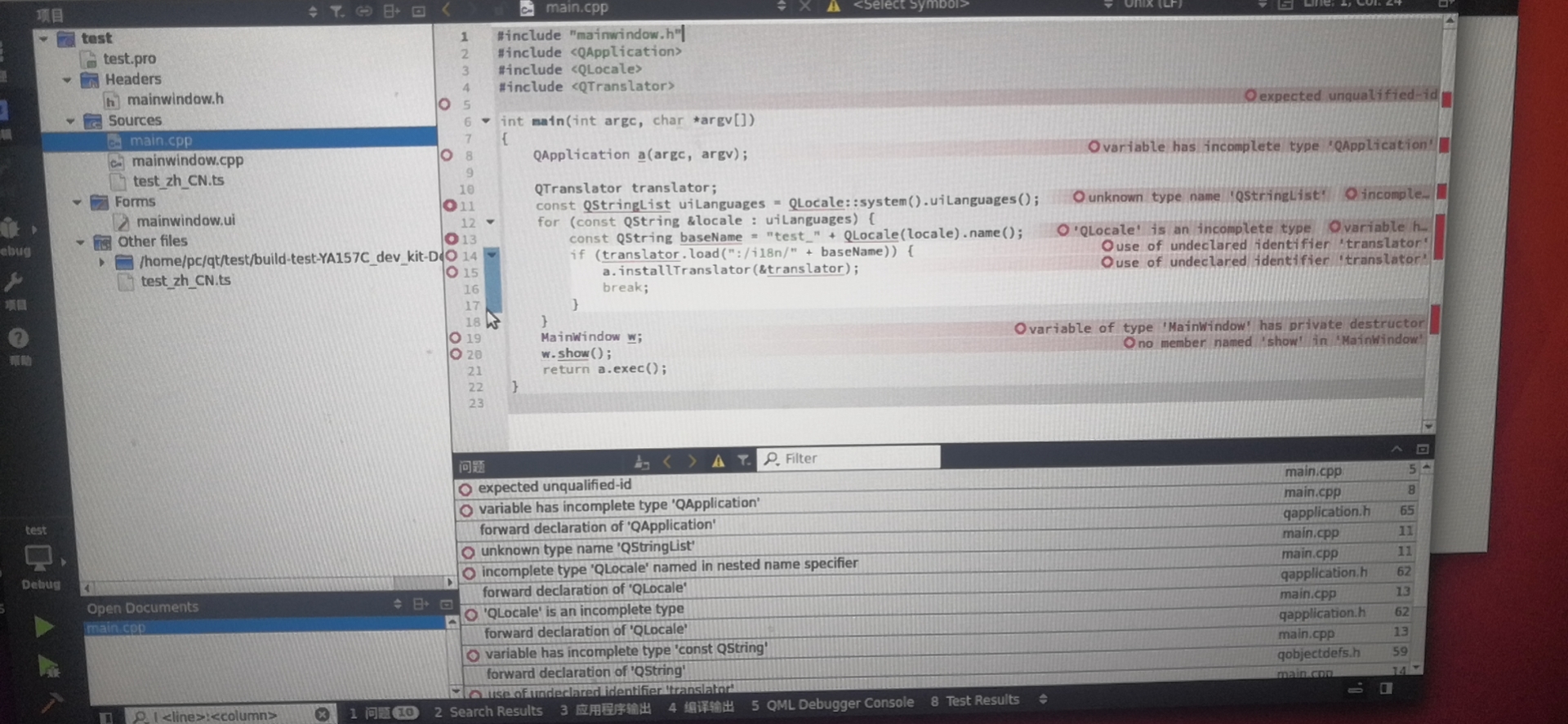Select mainwindow.cpp under Sources
1568x724 pixels.
(x=187, y=161)
